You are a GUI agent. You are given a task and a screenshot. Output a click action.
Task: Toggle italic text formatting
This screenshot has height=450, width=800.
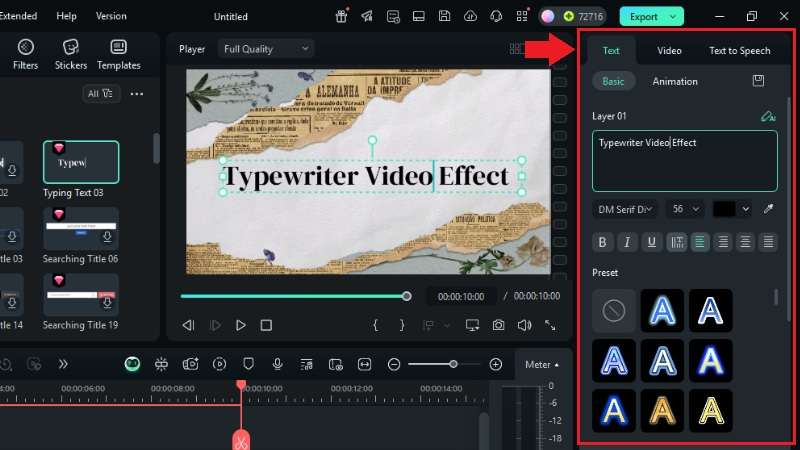(x=627, y=242)
